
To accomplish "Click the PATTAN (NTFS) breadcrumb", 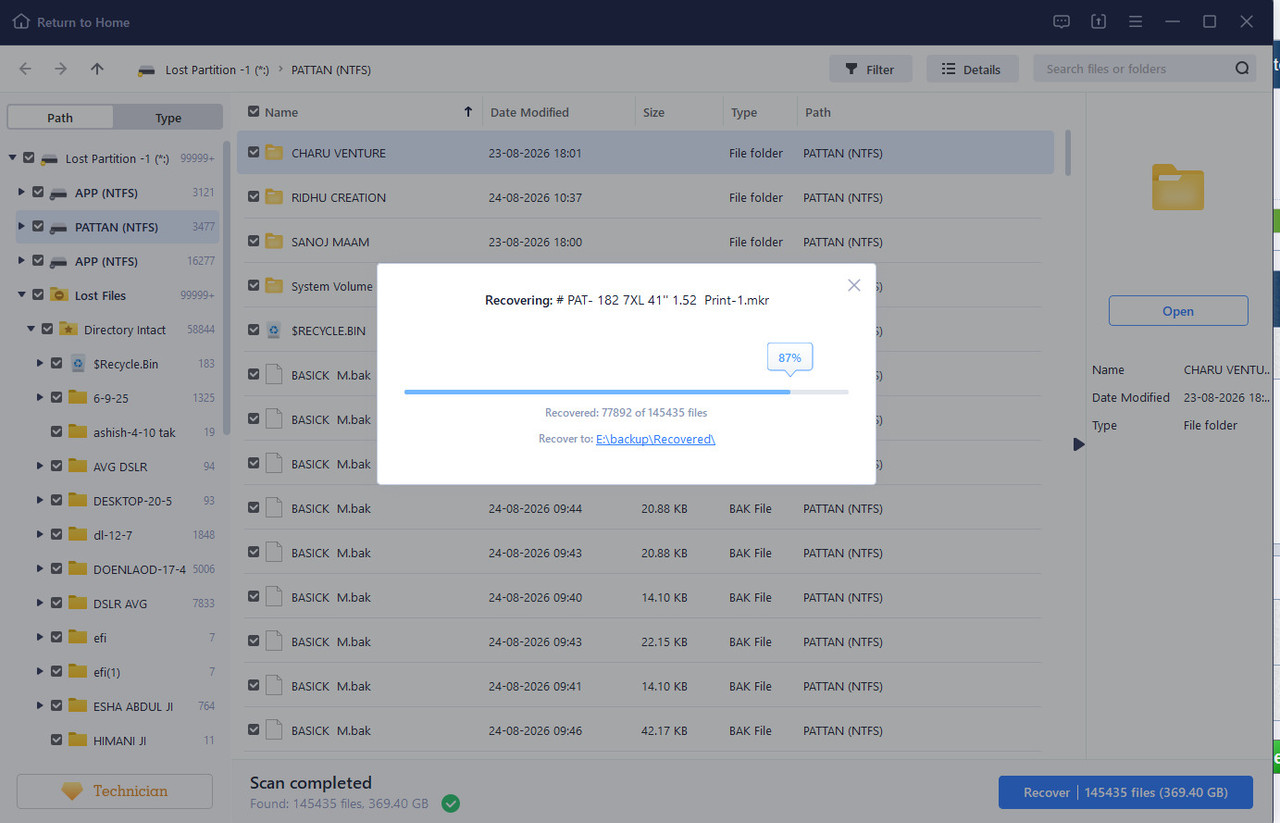I will [331, 70].
